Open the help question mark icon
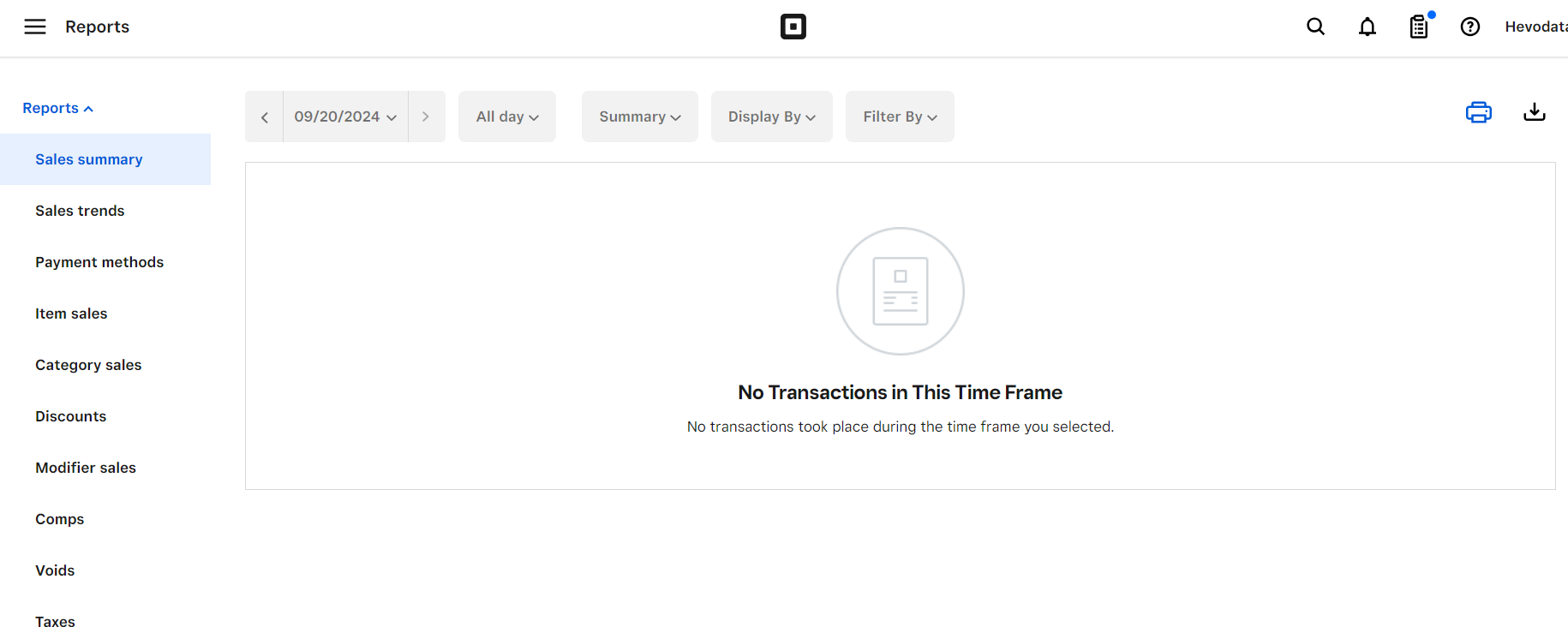Screen dimensions: 1568x627 point(1470,27)
